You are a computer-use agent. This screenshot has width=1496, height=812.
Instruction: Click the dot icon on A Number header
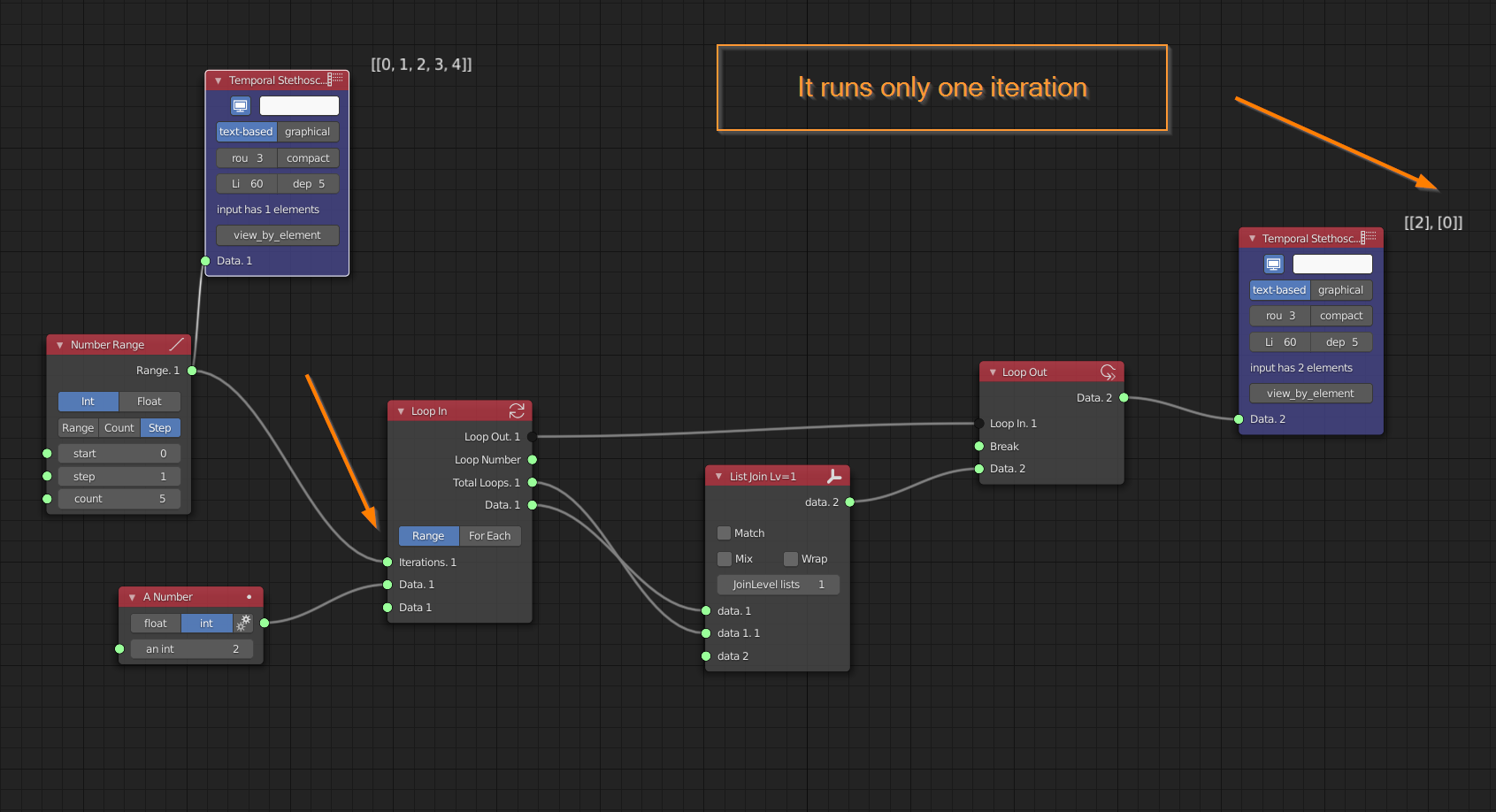(249, 597)
